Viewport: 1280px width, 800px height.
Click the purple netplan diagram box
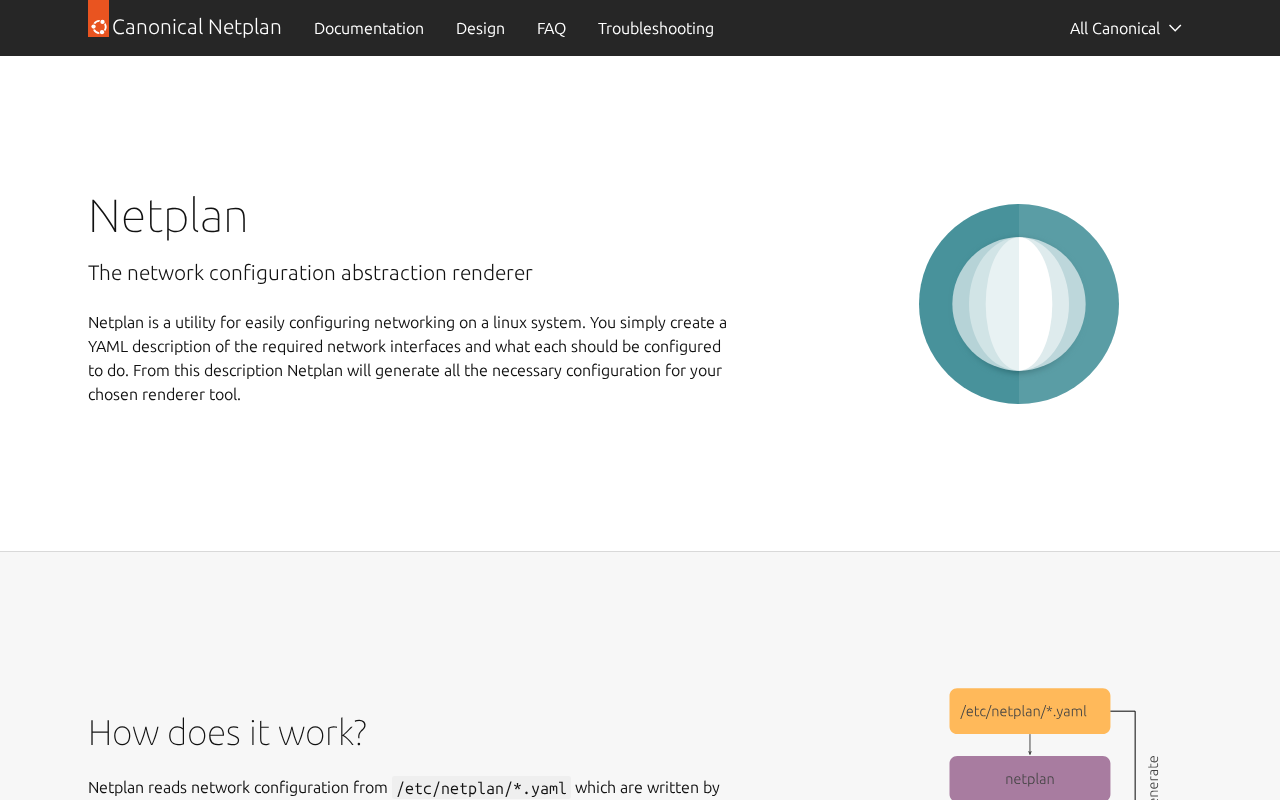pyautogui.click(x=1030, y=778)
